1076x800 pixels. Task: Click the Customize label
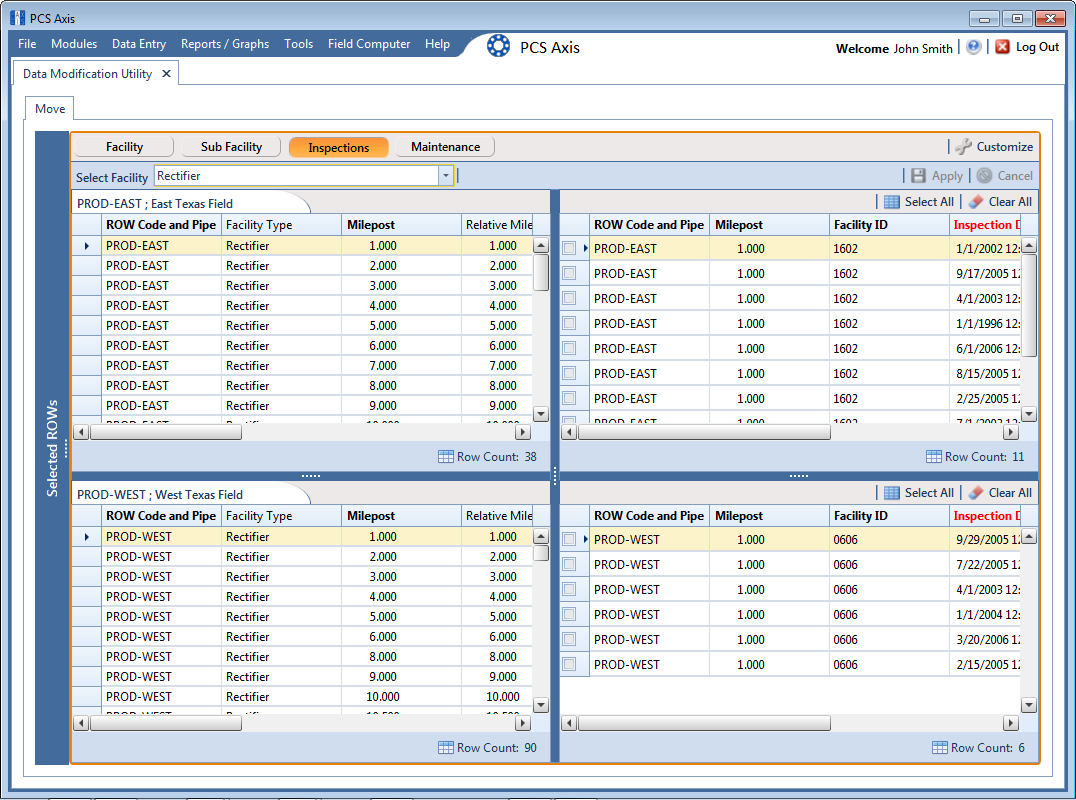tap(1005, 147)
